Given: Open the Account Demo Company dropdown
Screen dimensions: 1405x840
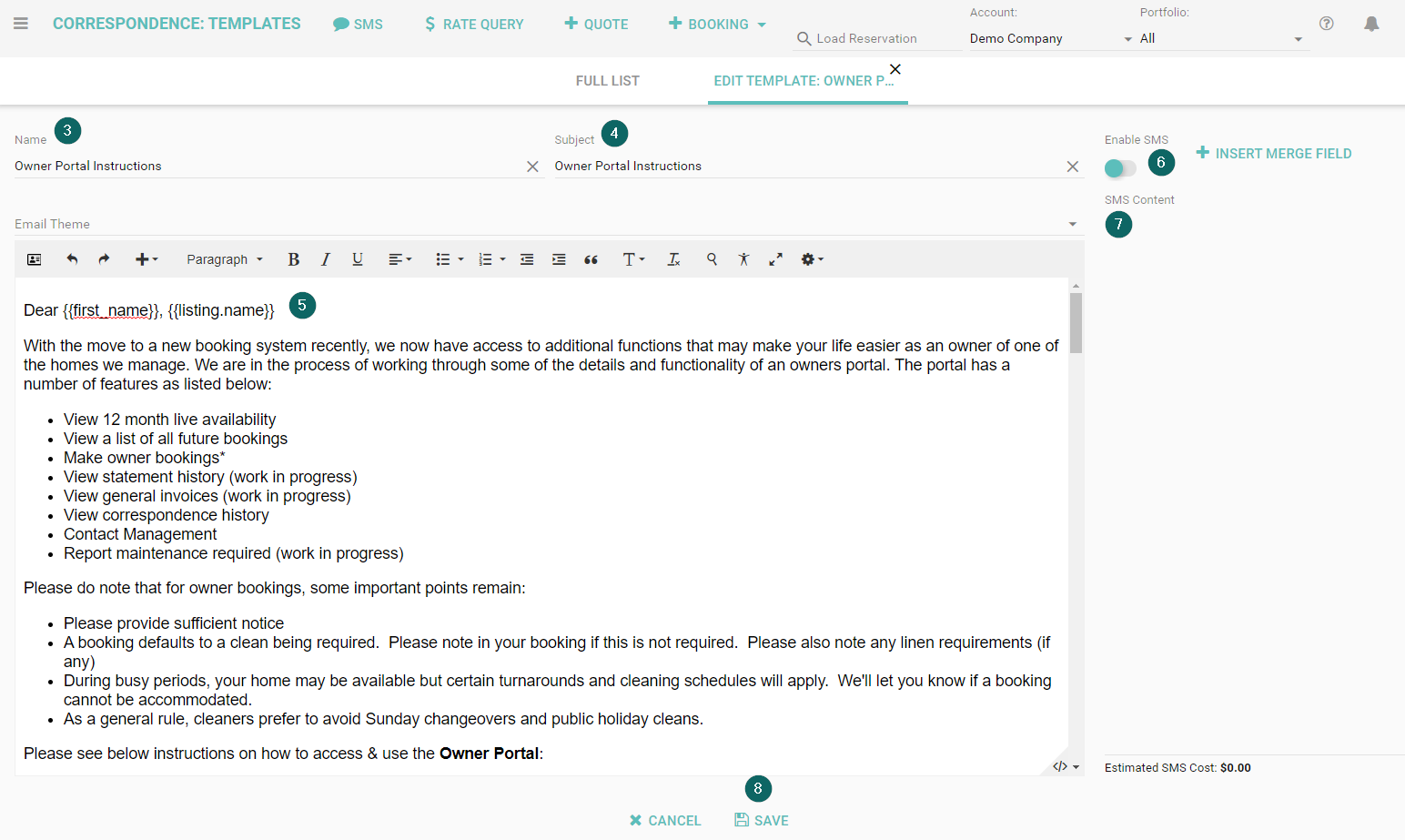Looking at the screenshot, I should [1050, 38].
